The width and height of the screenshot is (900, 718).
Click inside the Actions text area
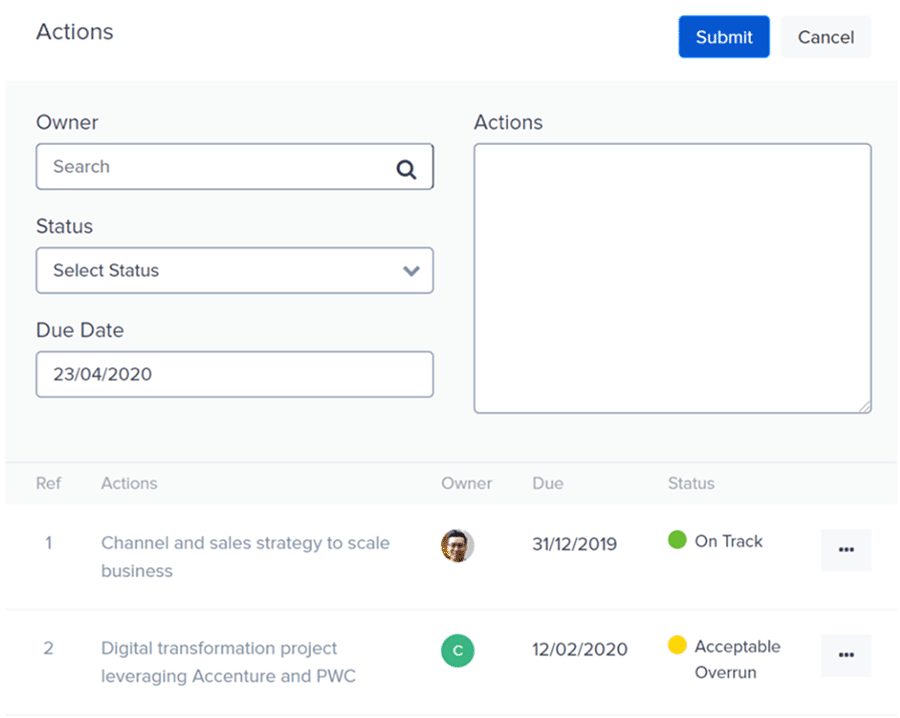(673, 278)
